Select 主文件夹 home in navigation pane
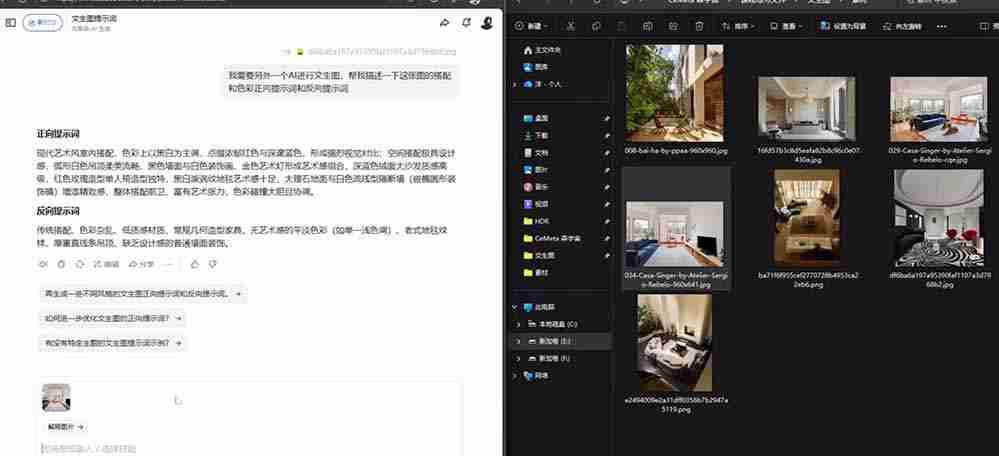The height and width of the screenshot is (456, 999). pyautogui.click(x=542, y=50)
